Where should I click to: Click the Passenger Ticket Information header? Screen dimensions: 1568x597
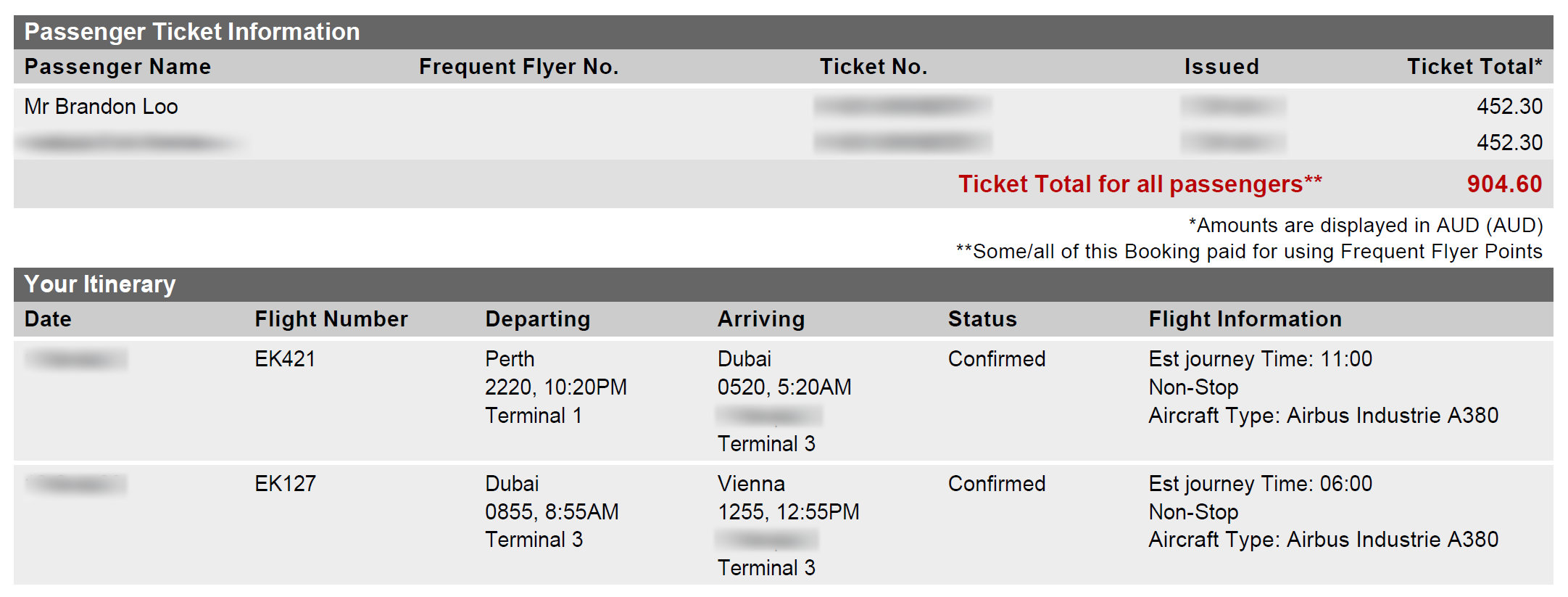point(192,32)
